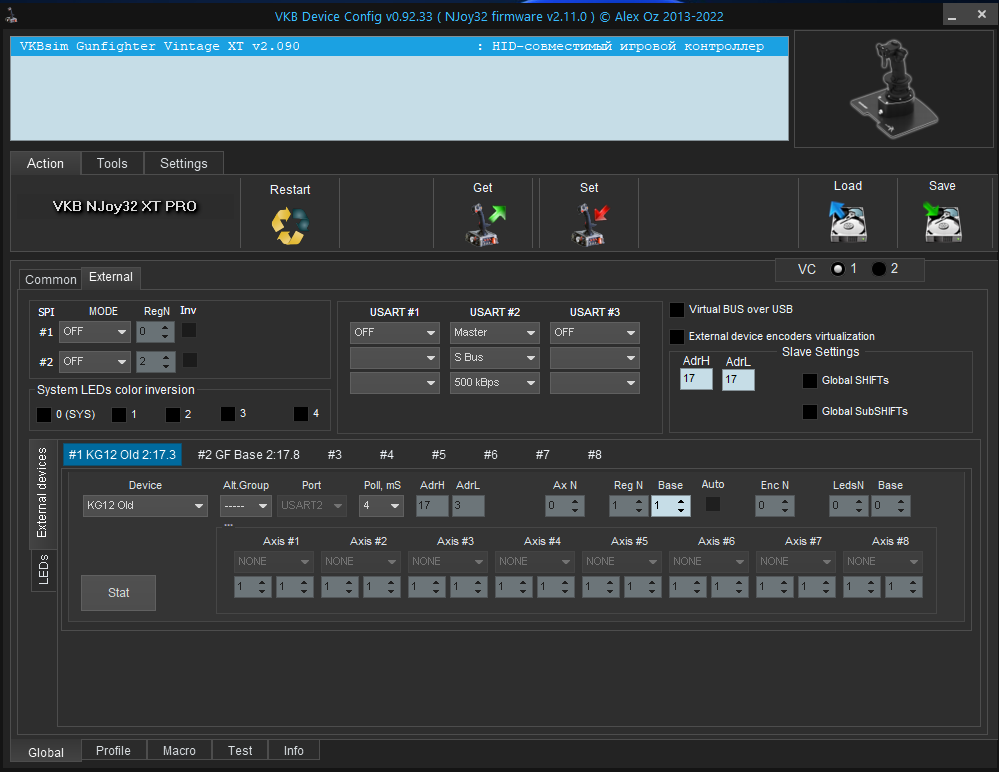Click the joystick device thumbnail image
999x772 pixels.
coord(893,89)
